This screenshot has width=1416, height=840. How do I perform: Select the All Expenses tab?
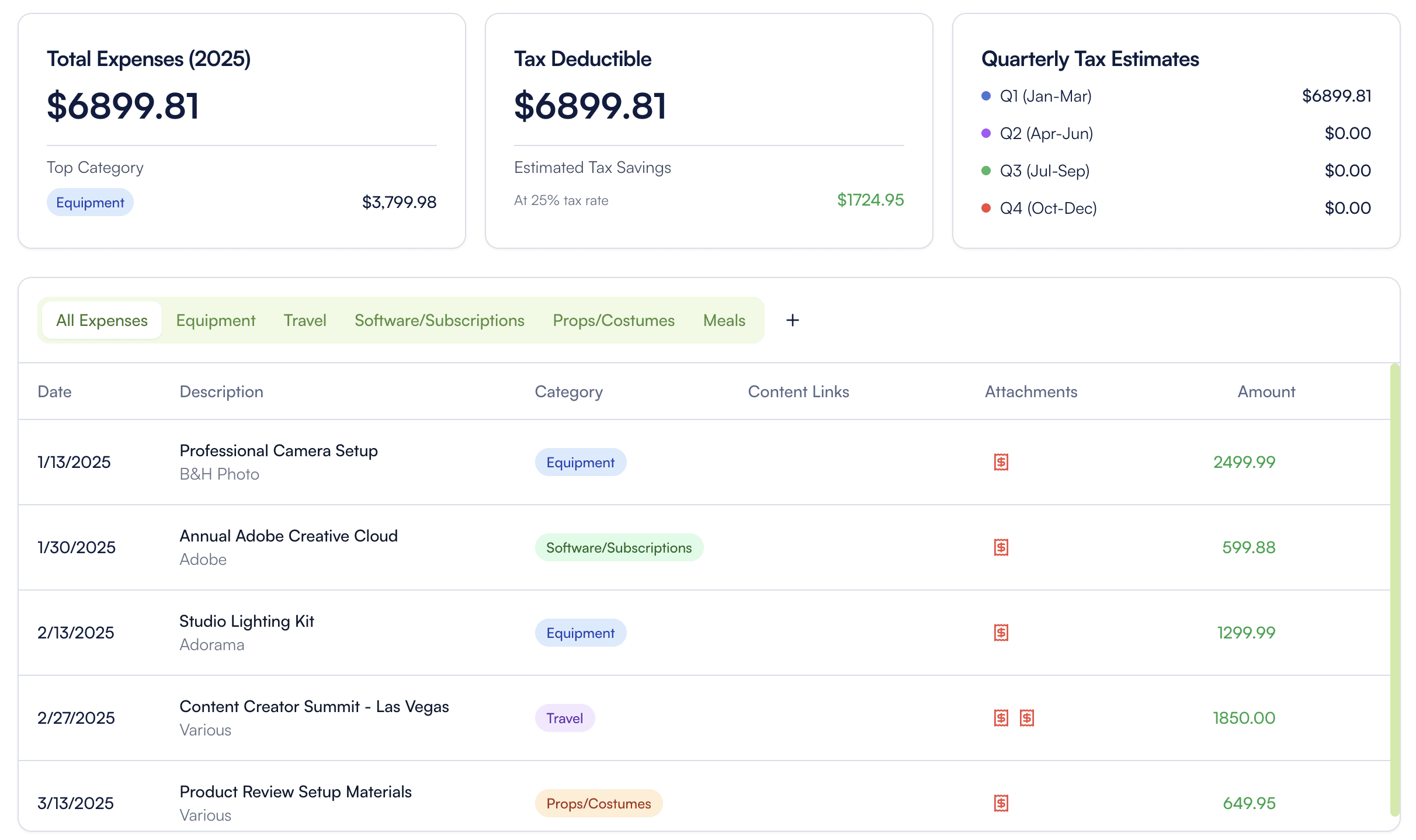click(102, 320)
